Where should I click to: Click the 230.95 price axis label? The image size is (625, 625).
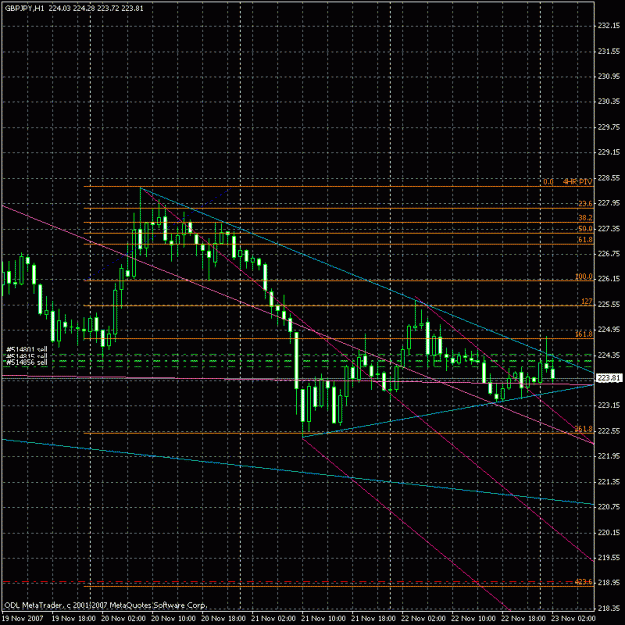tap(609, 76)
